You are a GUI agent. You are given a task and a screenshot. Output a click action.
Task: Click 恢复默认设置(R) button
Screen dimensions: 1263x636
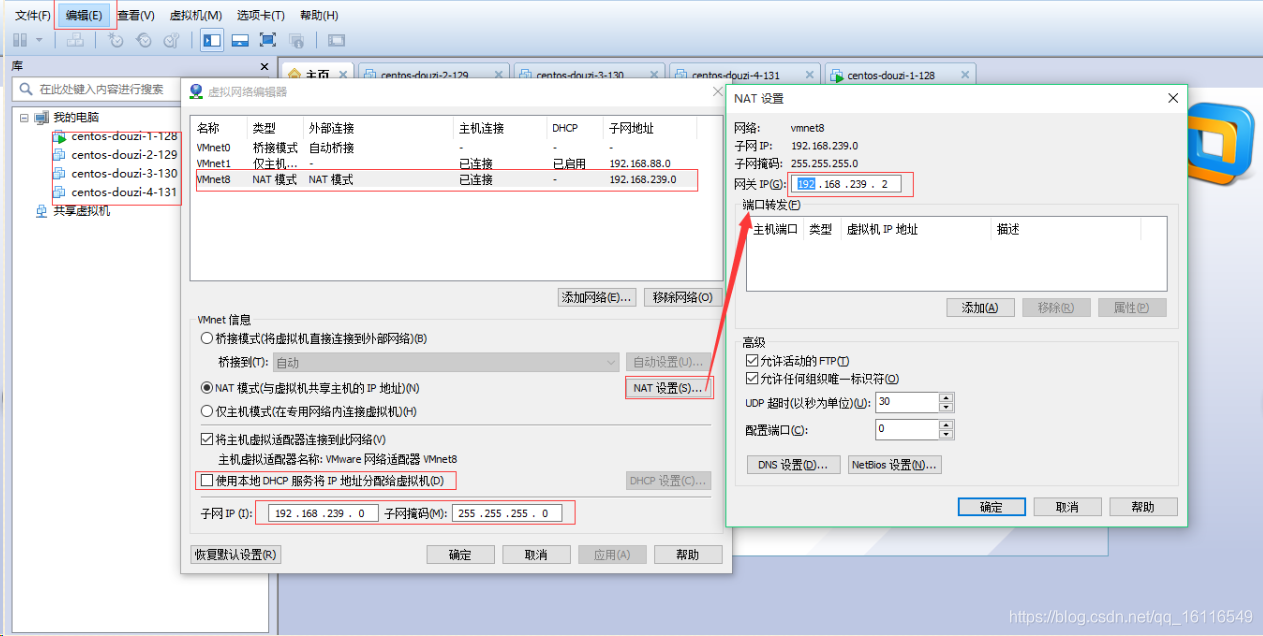pyautogui.click(x=236, y=554)
